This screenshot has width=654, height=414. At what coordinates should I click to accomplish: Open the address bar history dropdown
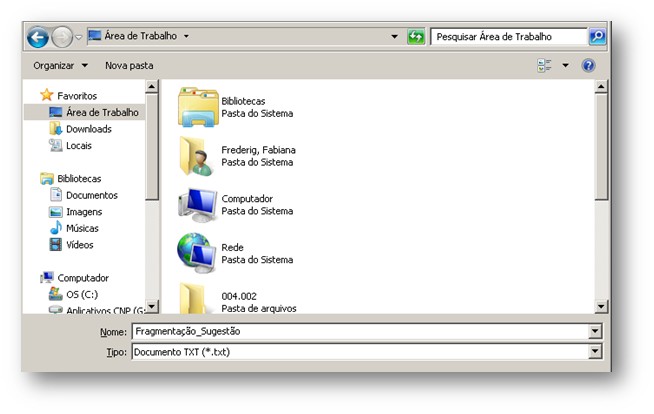pyautogui.click(x=394, y=37)
